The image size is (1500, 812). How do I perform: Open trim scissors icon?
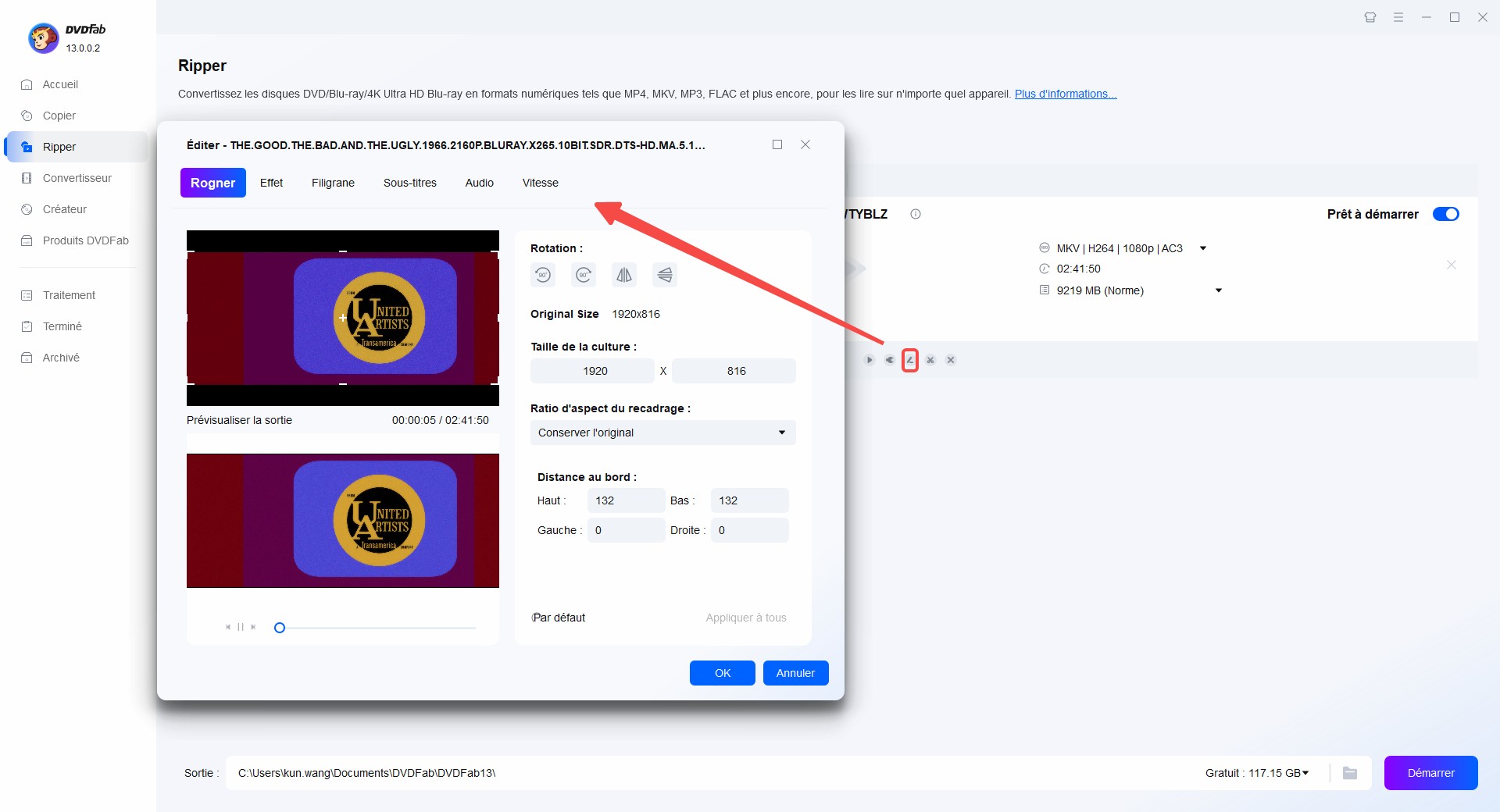pyautogui.click(x=930, y=360)
